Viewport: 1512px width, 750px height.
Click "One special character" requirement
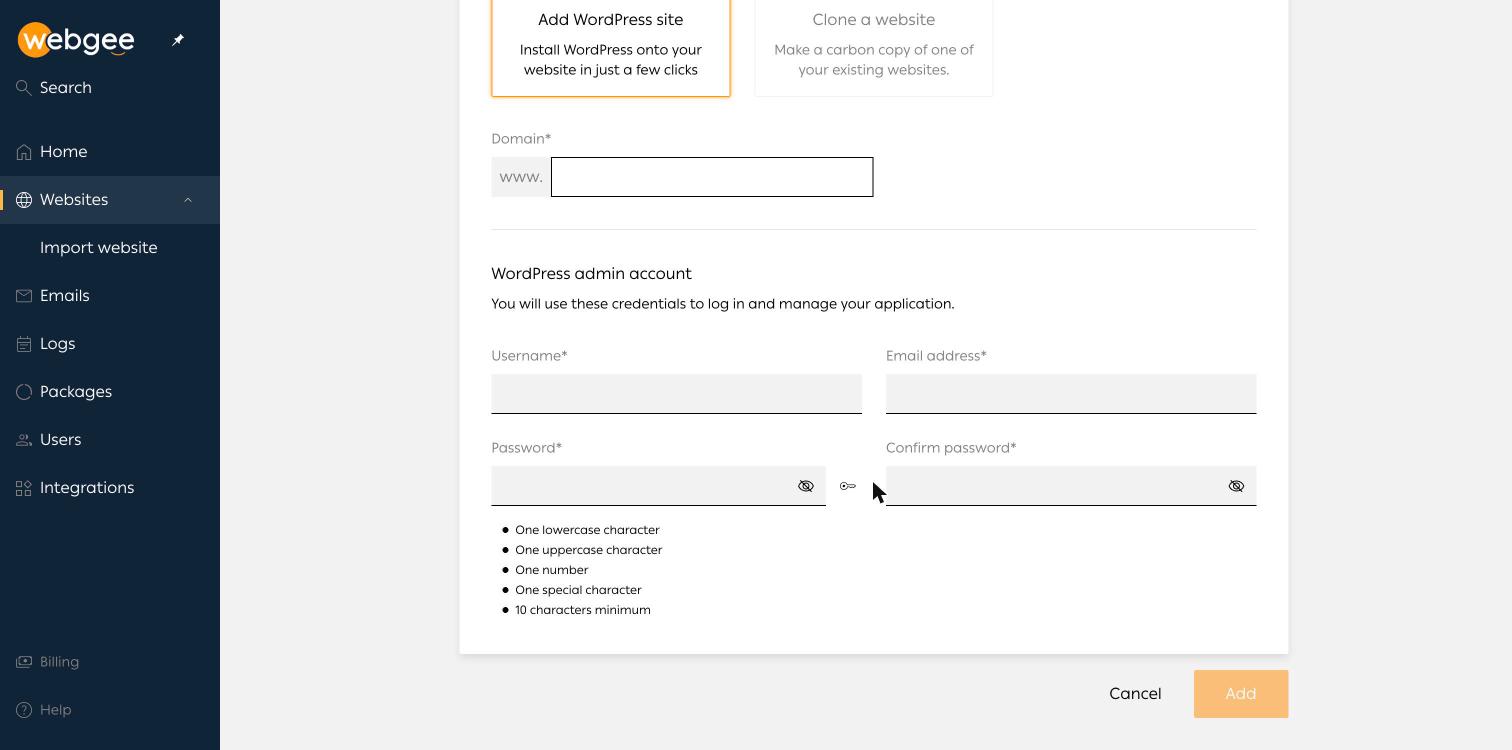coord(578,590)
